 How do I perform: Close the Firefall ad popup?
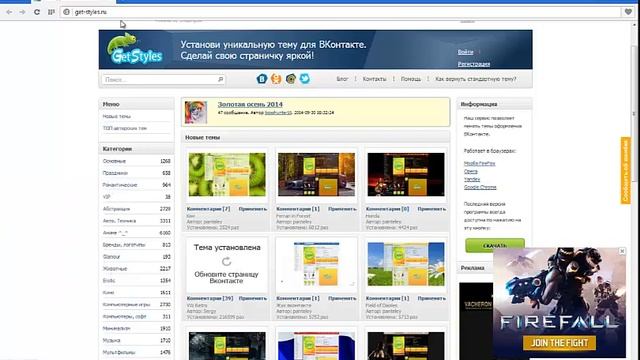(622, 251)
